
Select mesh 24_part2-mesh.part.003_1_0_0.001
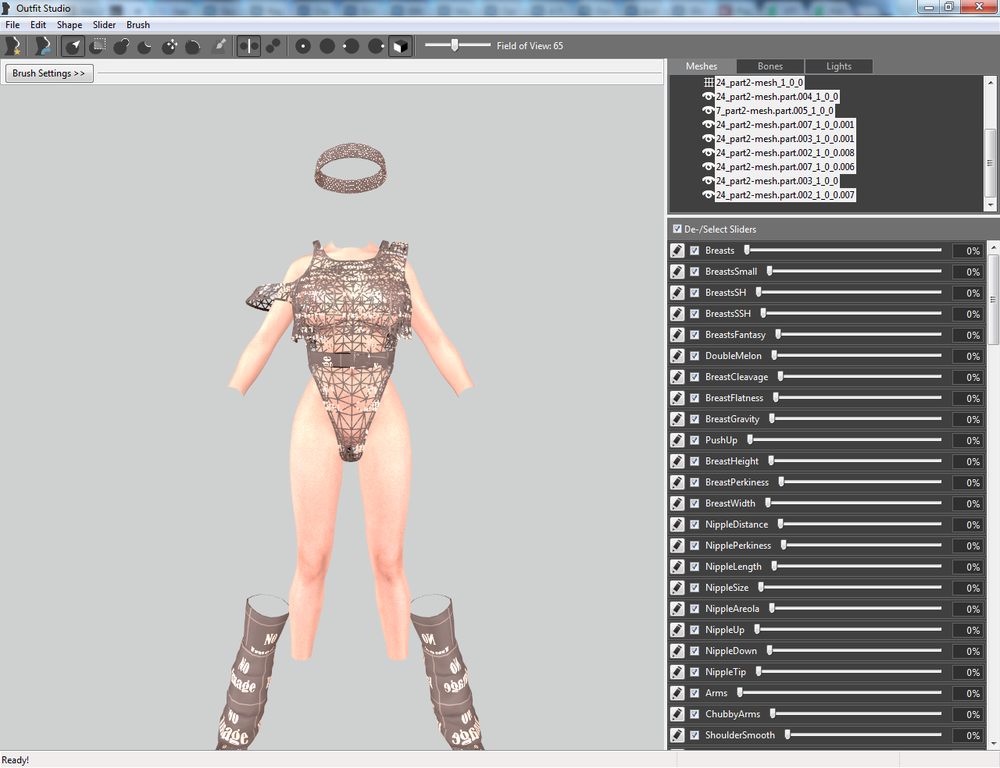[x=784, y=138]
